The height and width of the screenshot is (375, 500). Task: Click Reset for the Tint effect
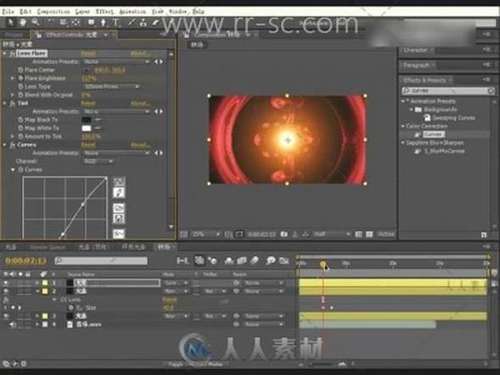[88, 103]
